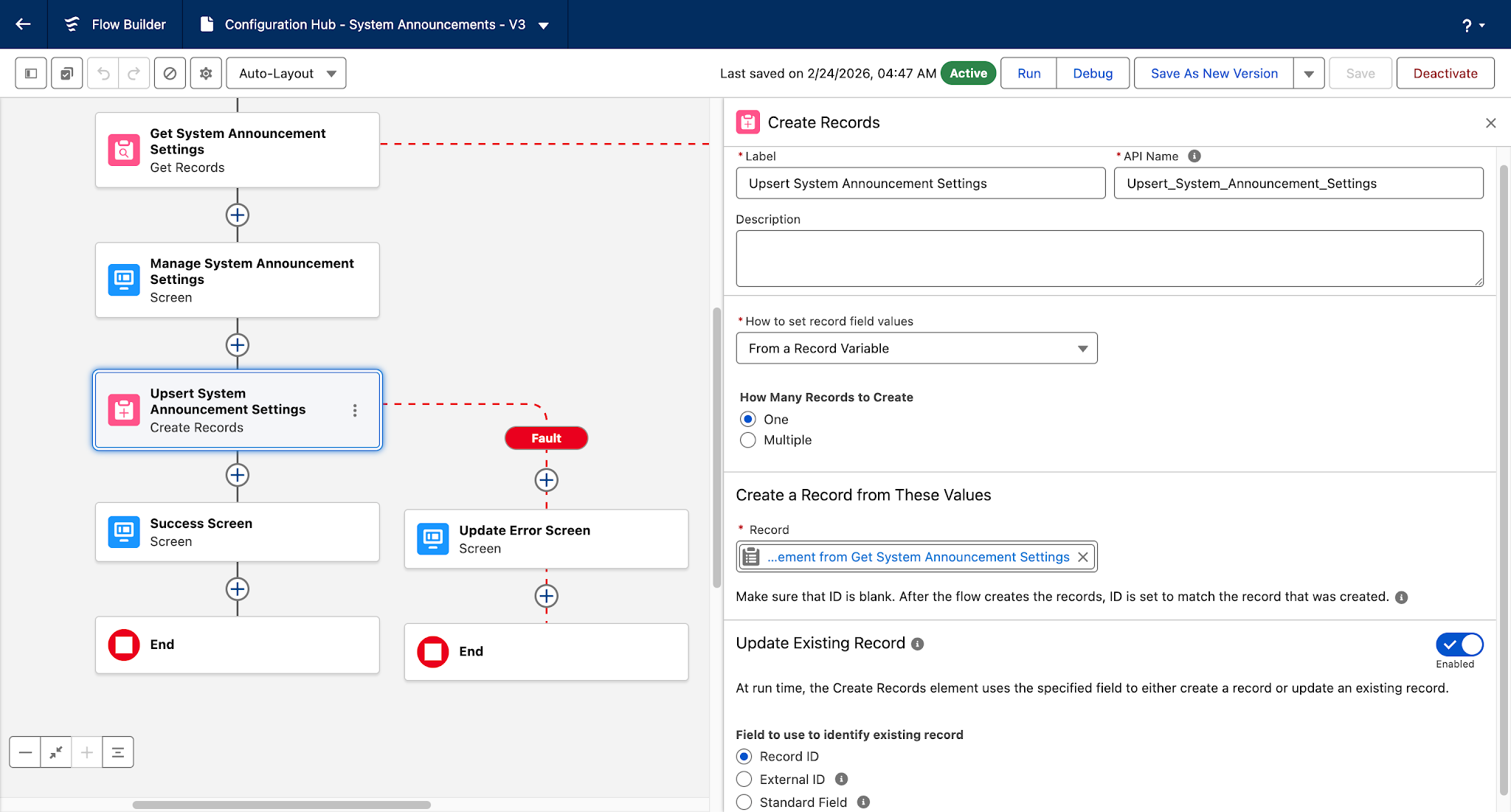Toggle the toolbox panel icon in the toolbar
The width and height of the screenshot is (1511, 812).
coord(30,73)
